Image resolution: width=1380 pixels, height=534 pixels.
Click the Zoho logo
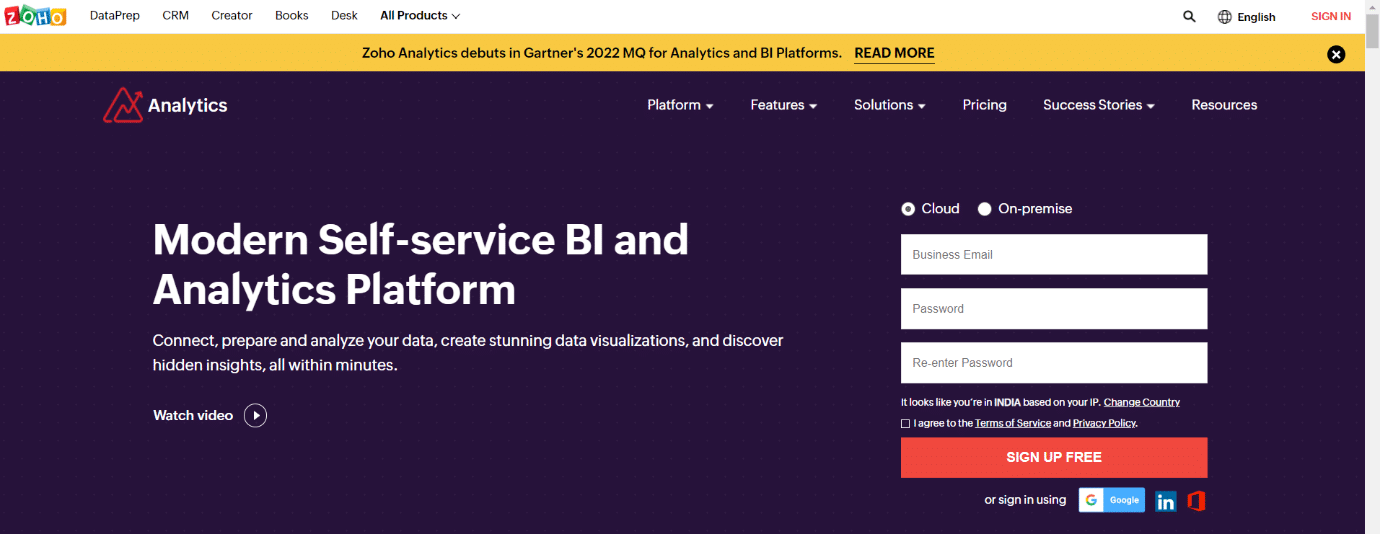click(x=35, y=16)
